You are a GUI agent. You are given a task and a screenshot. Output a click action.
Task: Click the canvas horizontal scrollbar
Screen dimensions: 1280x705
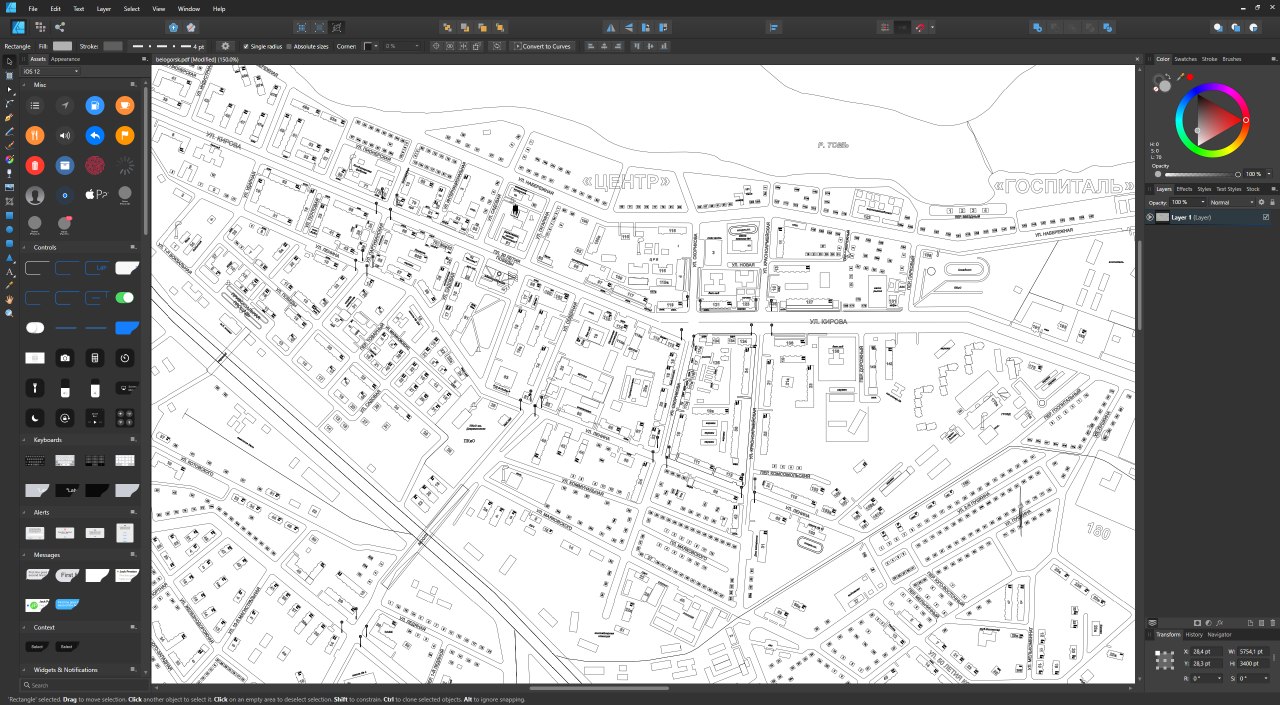(599, 687)
